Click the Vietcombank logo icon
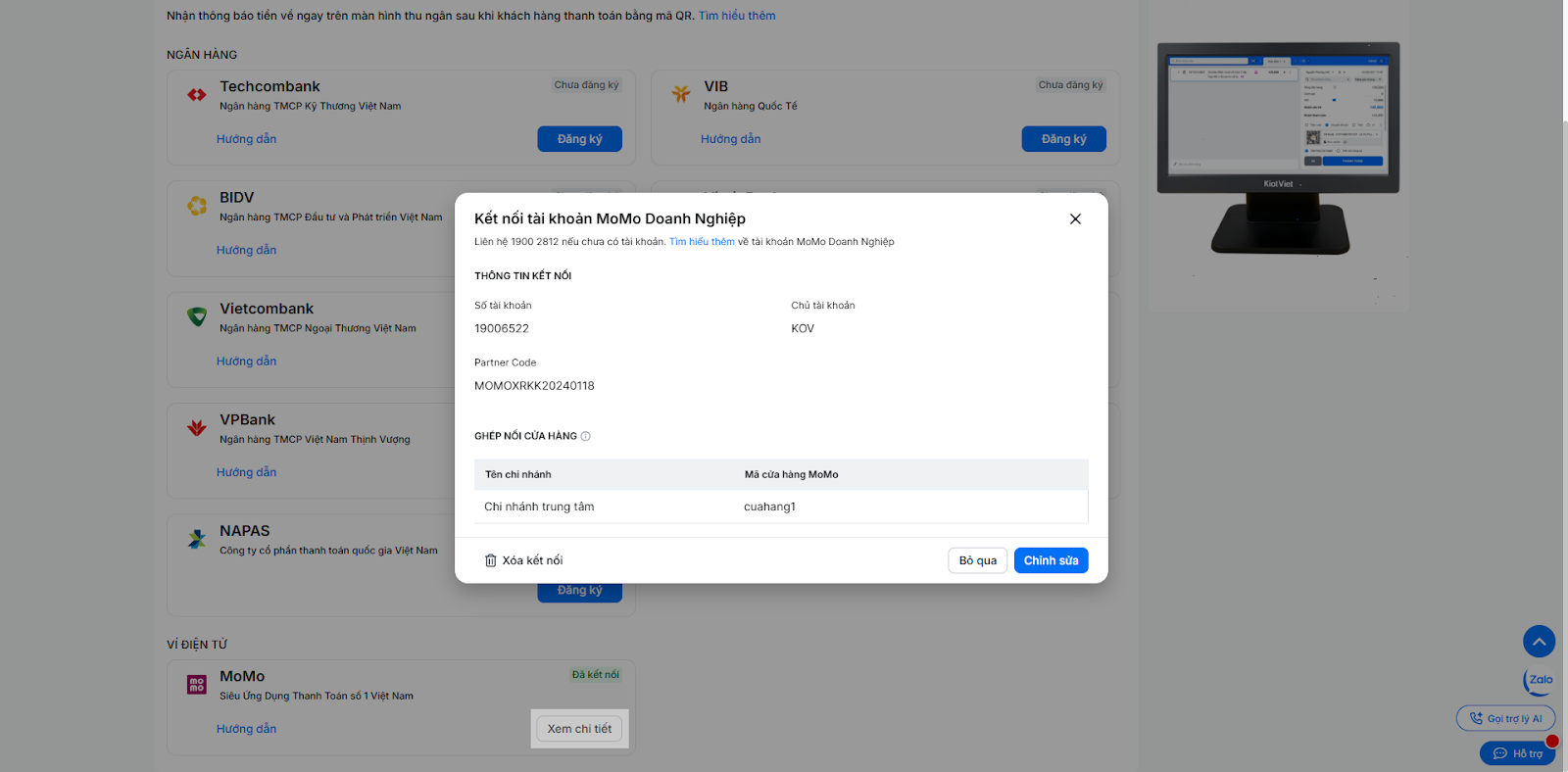The height and width of the screenshot is (772, 1568). 197,316
